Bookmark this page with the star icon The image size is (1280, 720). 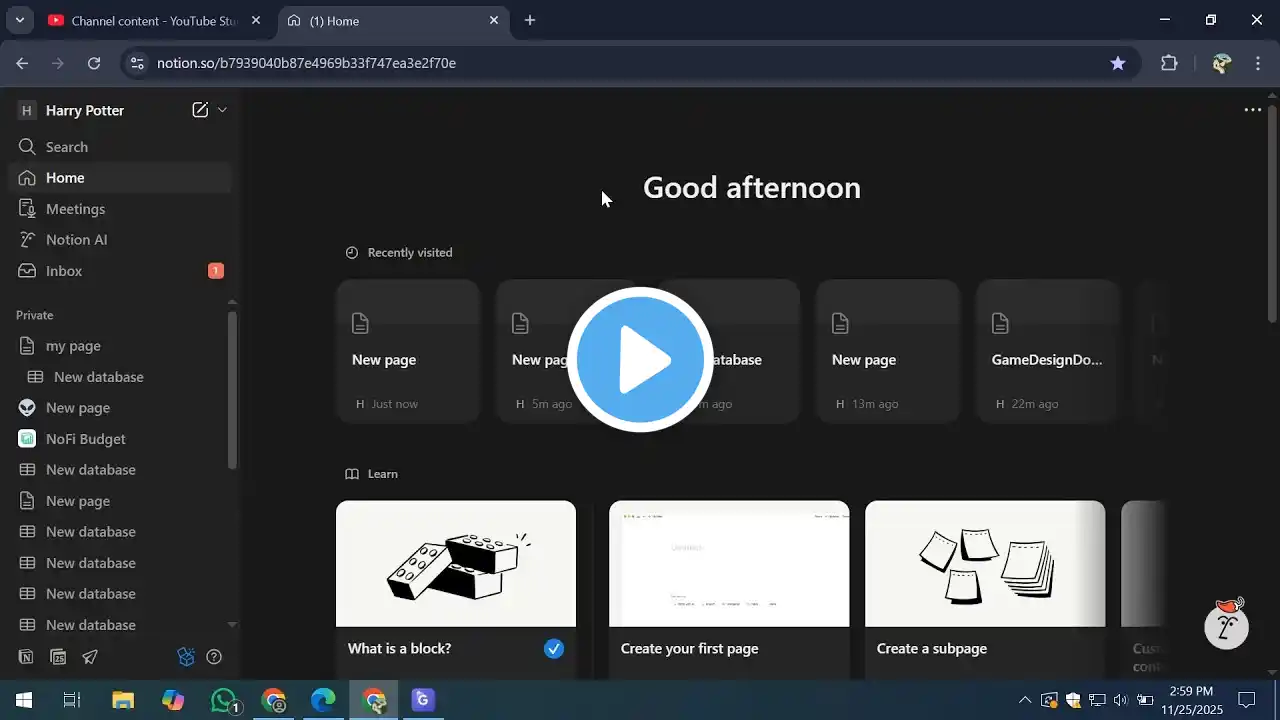pos(1118,63)
